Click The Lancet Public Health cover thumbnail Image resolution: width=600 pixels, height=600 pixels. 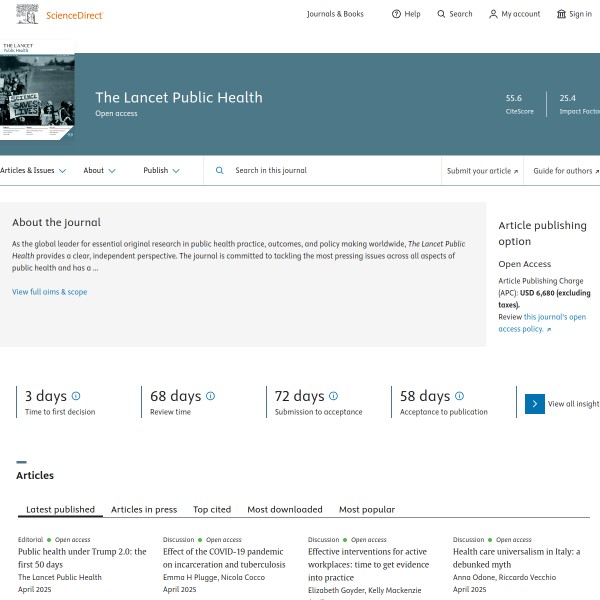37,97
